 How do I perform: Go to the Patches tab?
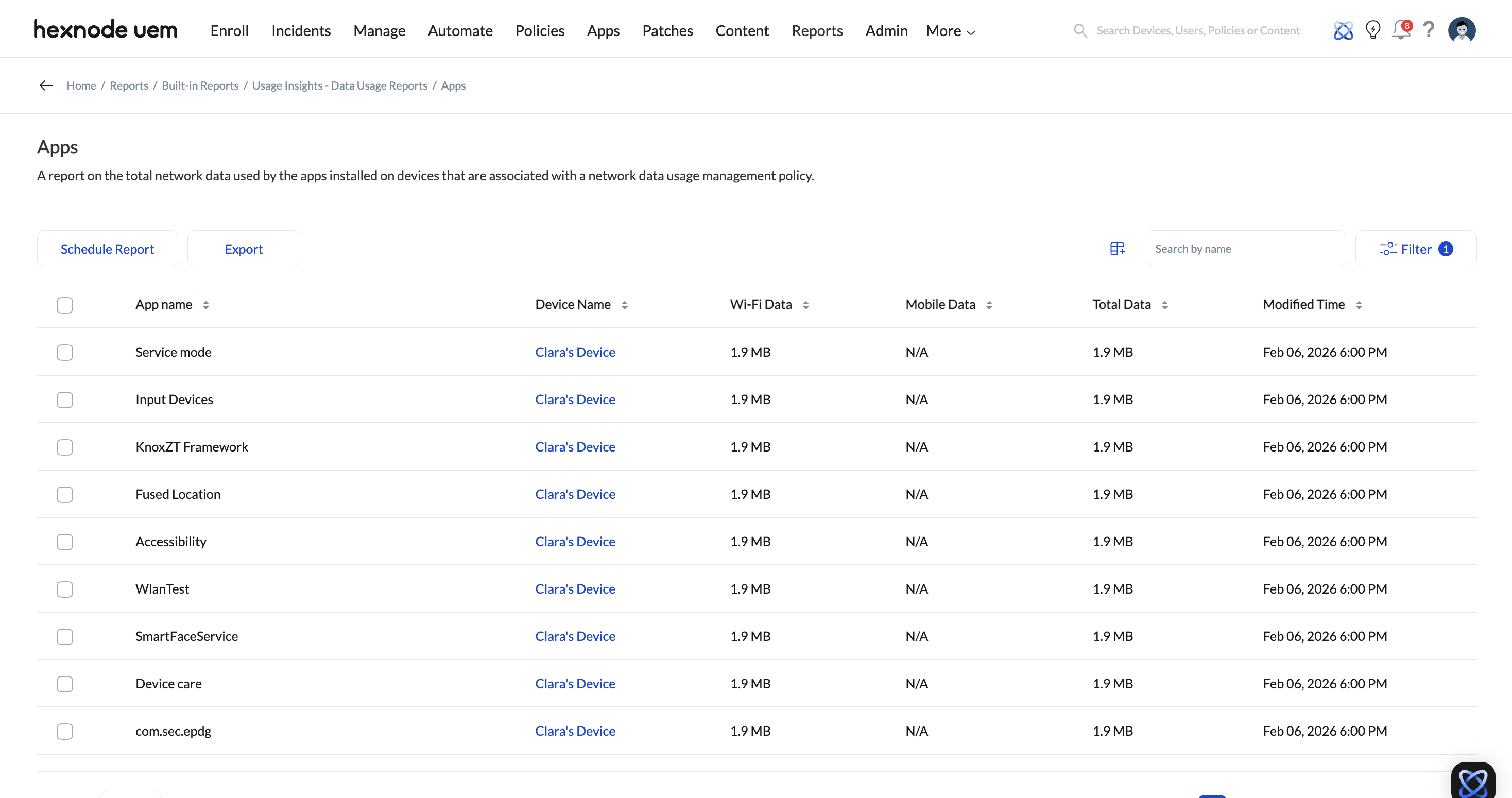point(667,31)
